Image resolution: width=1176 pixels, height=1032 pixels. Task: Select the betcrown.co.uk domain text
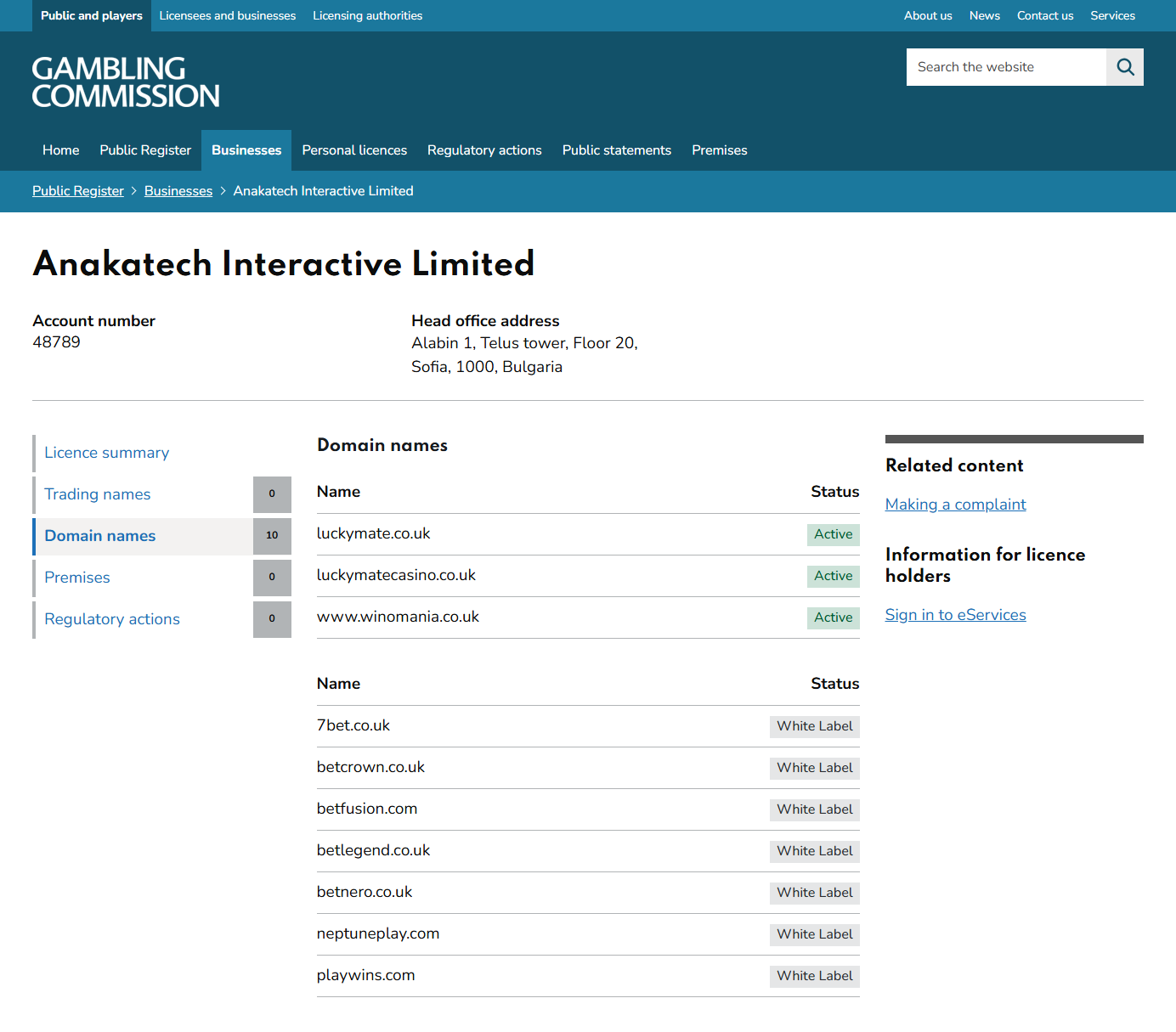pos(370,767)
